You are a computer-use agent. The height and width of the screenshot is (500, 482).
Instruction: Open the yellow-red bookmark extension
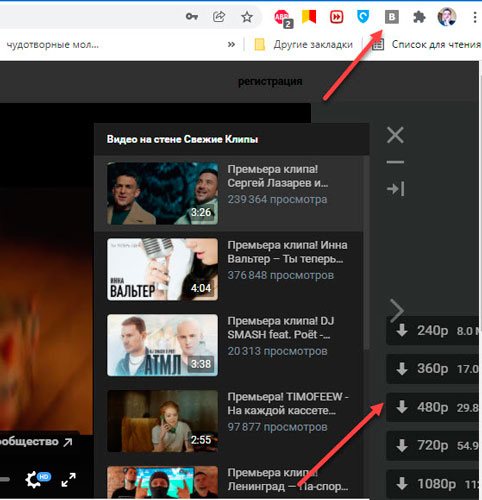(309, 16)
